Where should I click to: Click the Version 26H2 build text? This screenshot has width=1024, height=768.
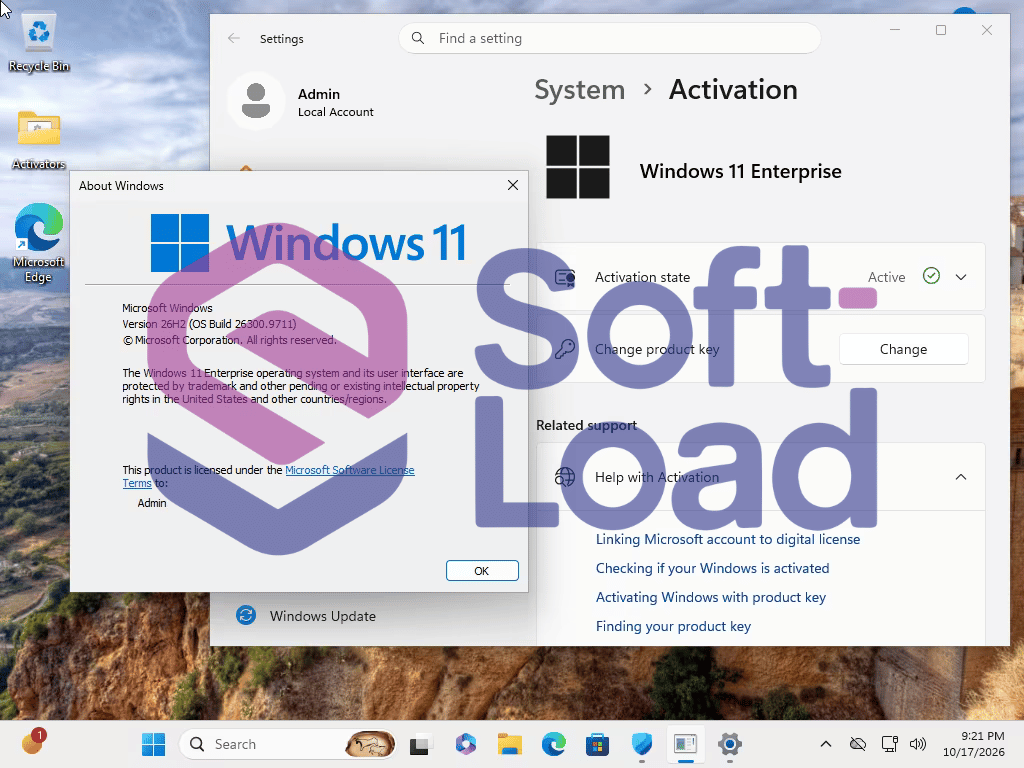pyautogui.click(x=209, y=324)
